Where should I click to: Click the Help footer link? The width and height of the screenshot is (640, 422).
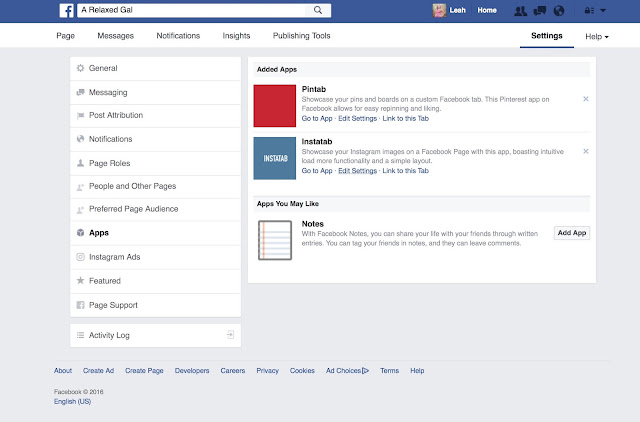click(x=417, y=371)
